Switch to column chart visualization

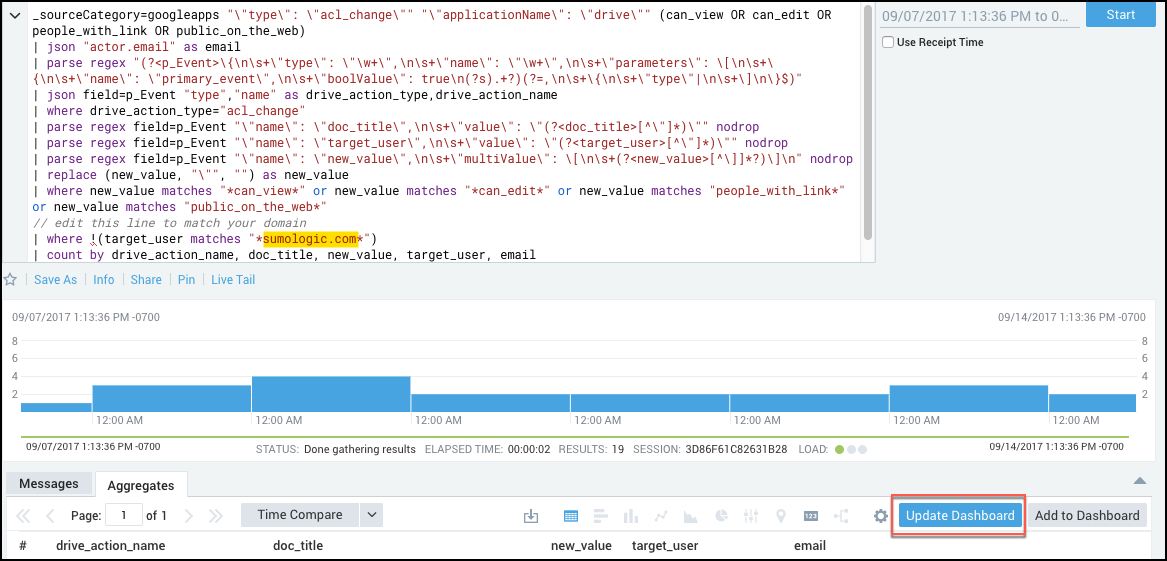[x=631, y=516]
